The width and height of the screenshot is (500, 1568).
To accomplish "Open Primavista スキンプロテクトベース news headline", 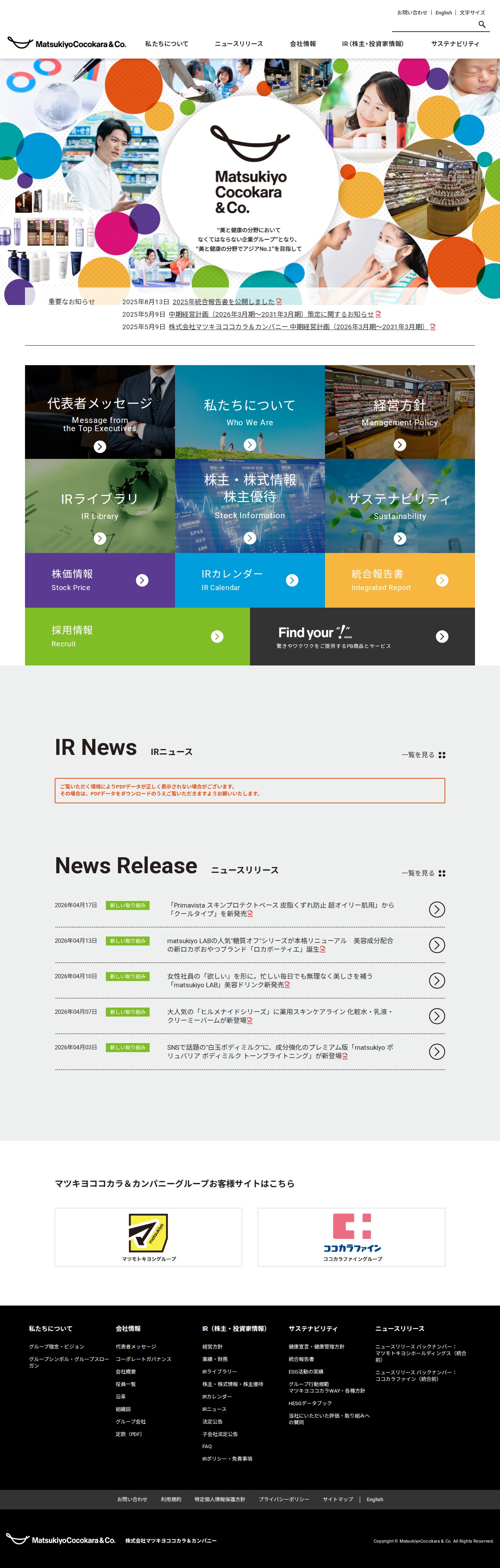I will pos(280,910).
